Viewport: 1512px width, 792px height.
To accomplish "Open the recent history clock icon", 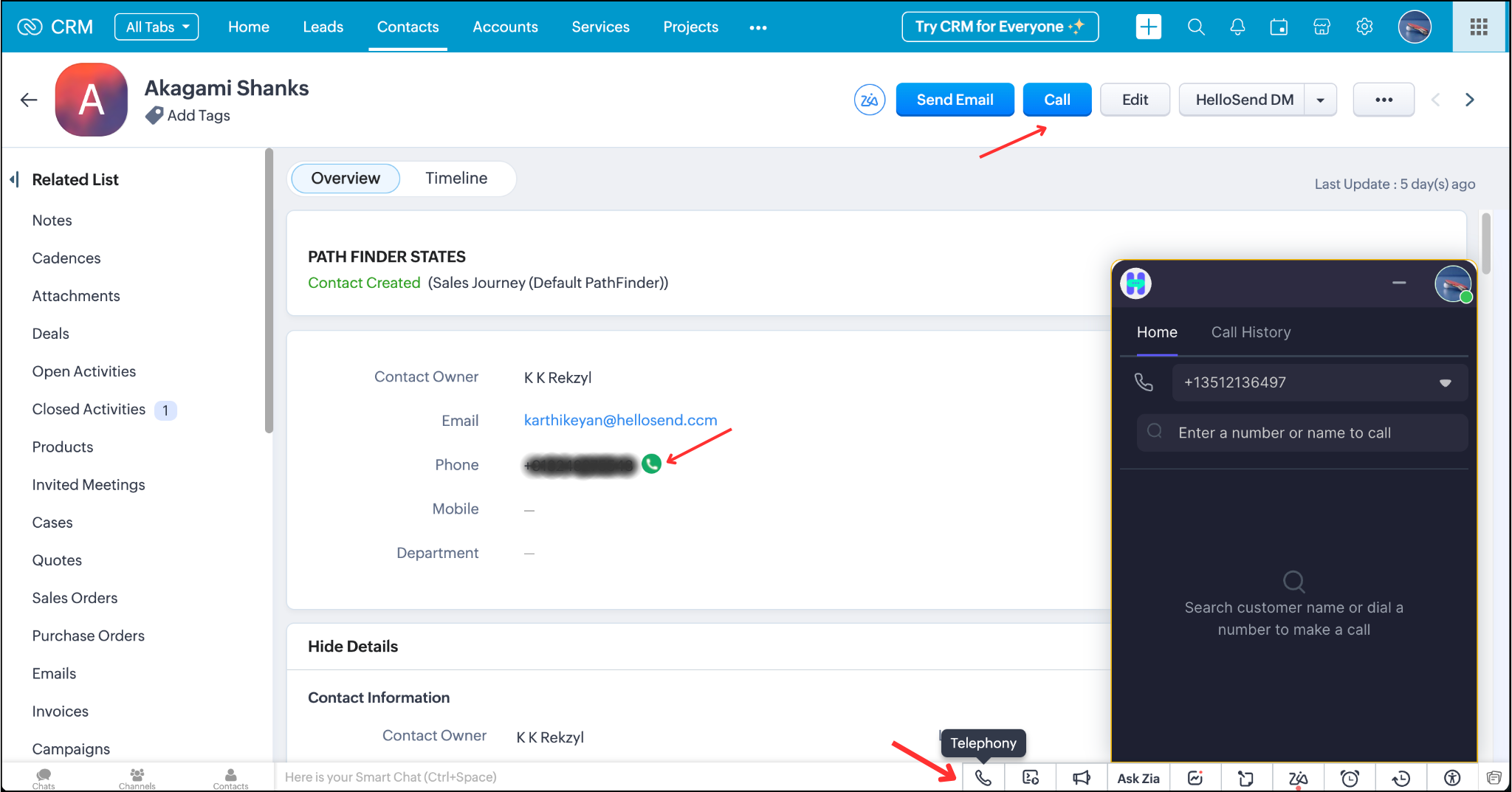I will [x=1401, y=777].
